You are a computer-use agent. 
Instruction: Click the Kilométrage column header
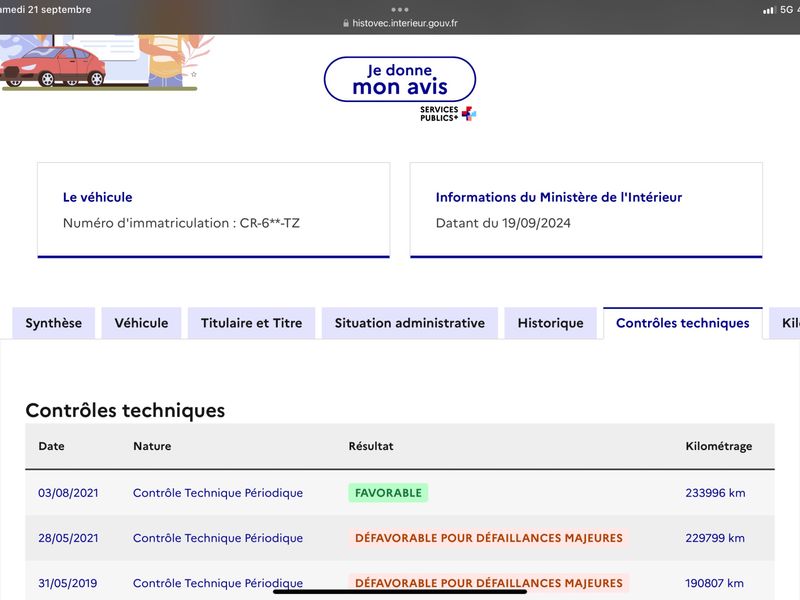[718, 446]
